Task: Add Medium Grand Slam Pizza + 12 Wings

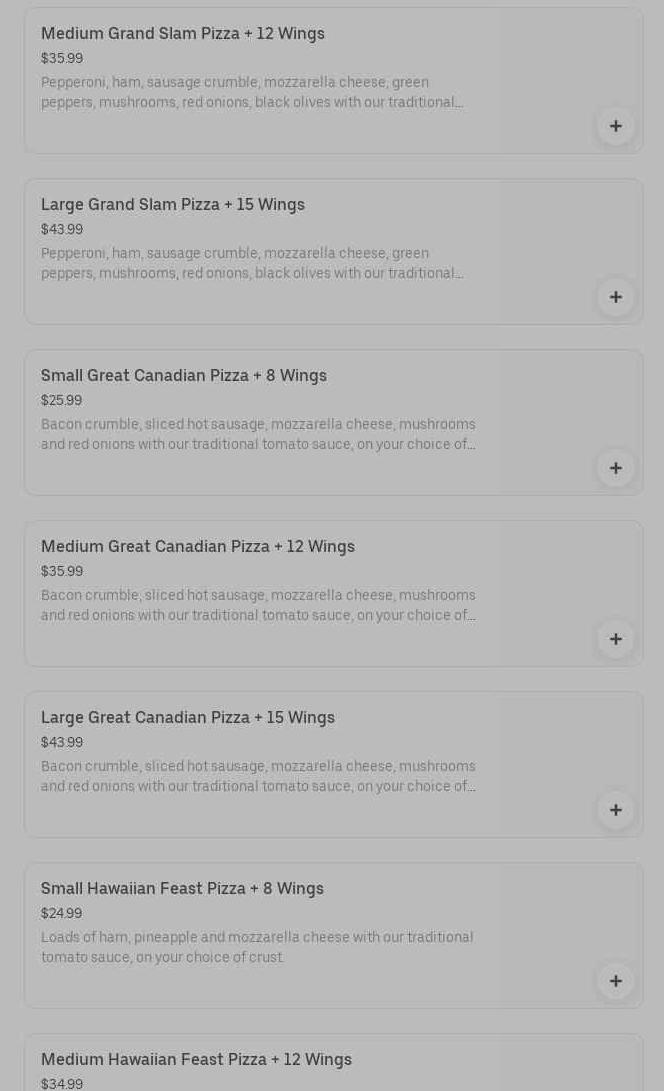Action: (x=615, y=126)
